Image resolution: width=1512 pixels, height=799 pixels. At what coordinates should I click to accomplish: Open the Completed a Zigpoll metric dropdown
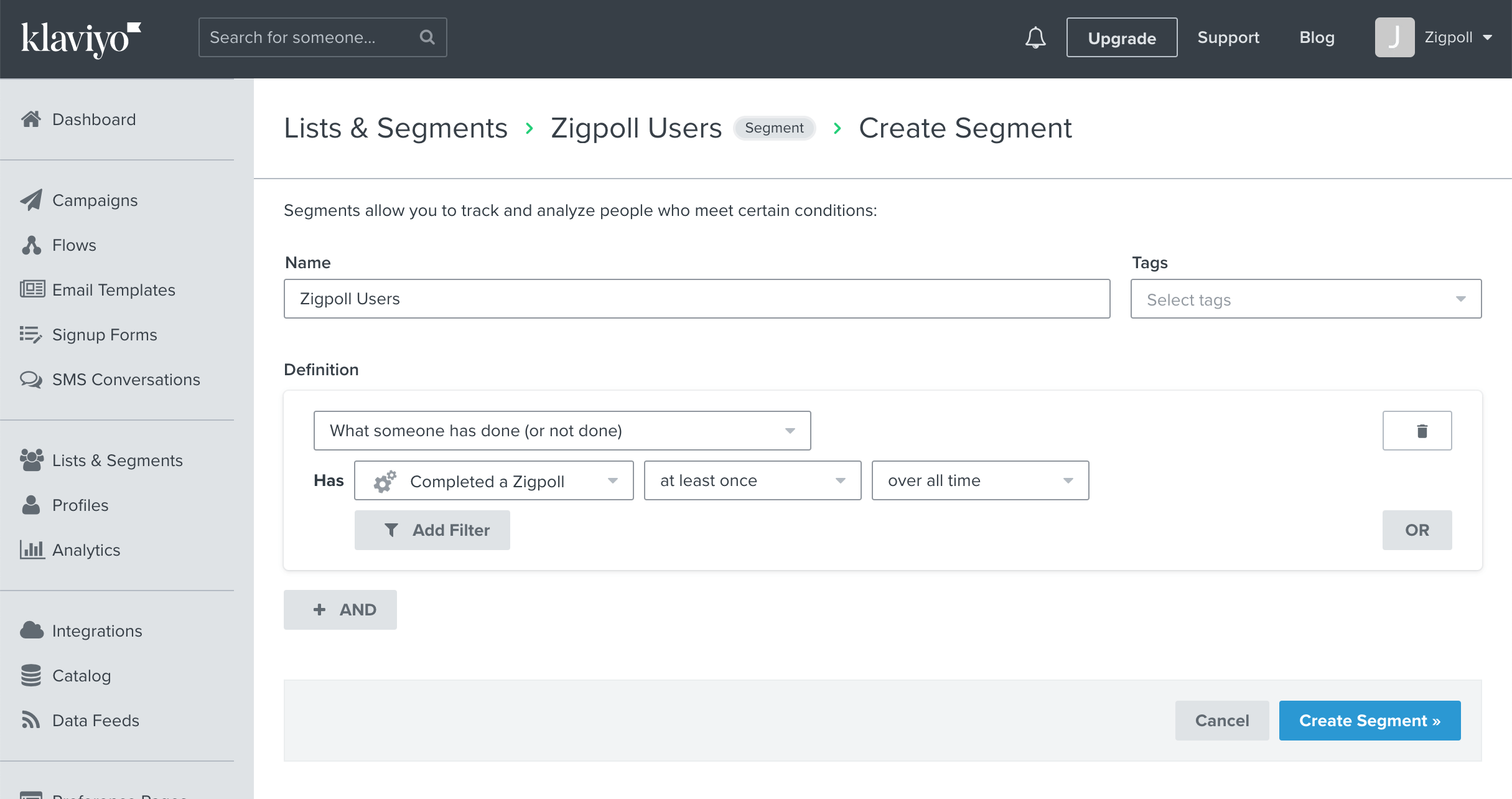point(493,480)
